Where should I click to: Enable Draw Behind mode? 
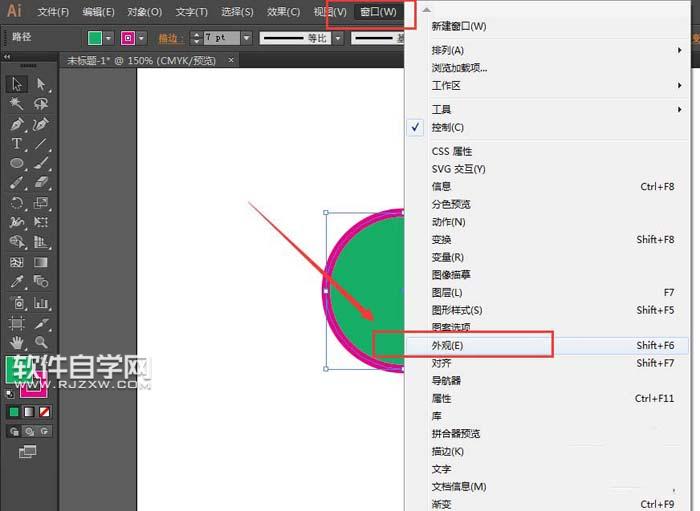[29, 431]
